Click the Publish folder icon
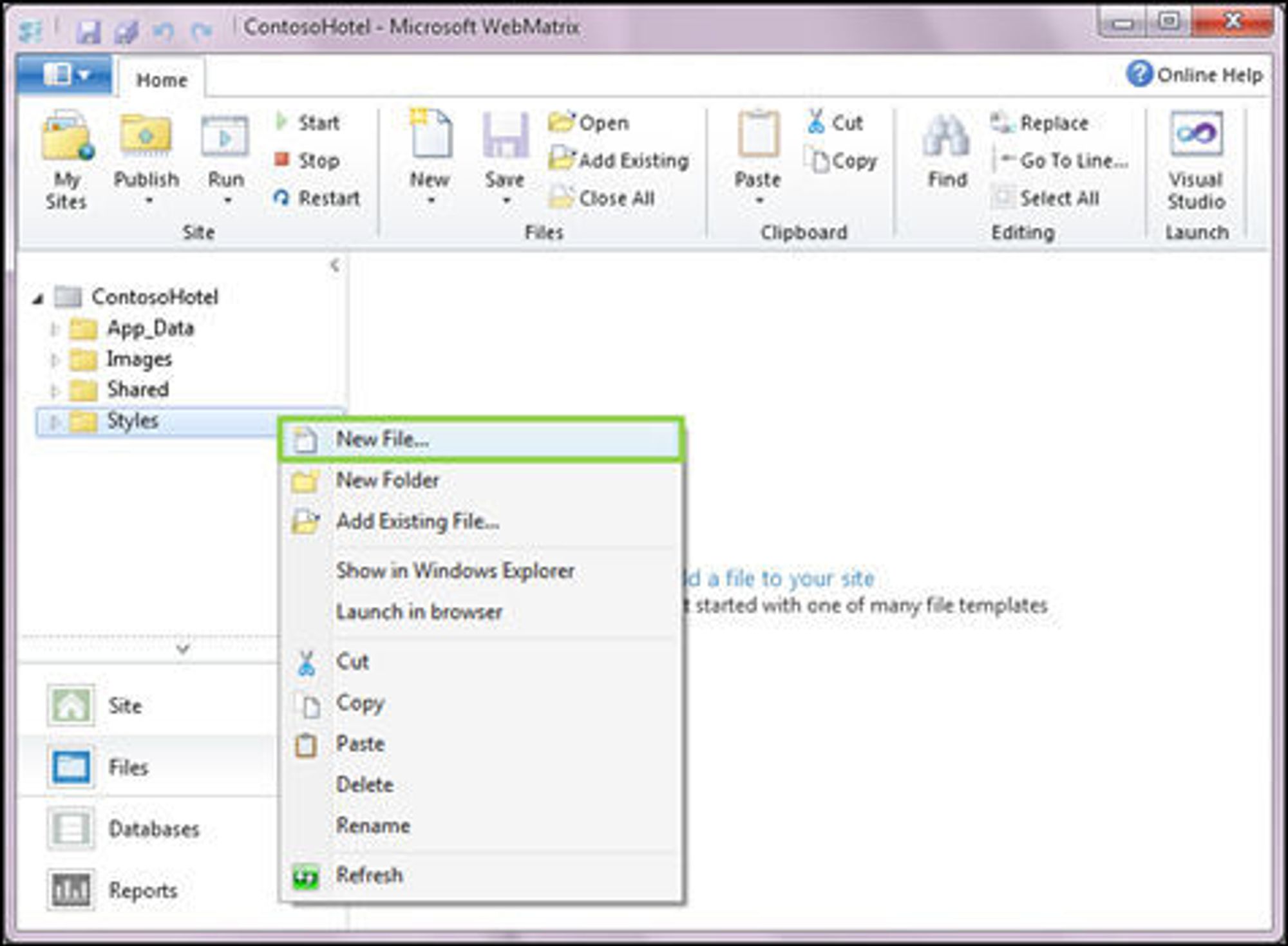This screenshot has width=1288, height=946. (x=146, y=135)
